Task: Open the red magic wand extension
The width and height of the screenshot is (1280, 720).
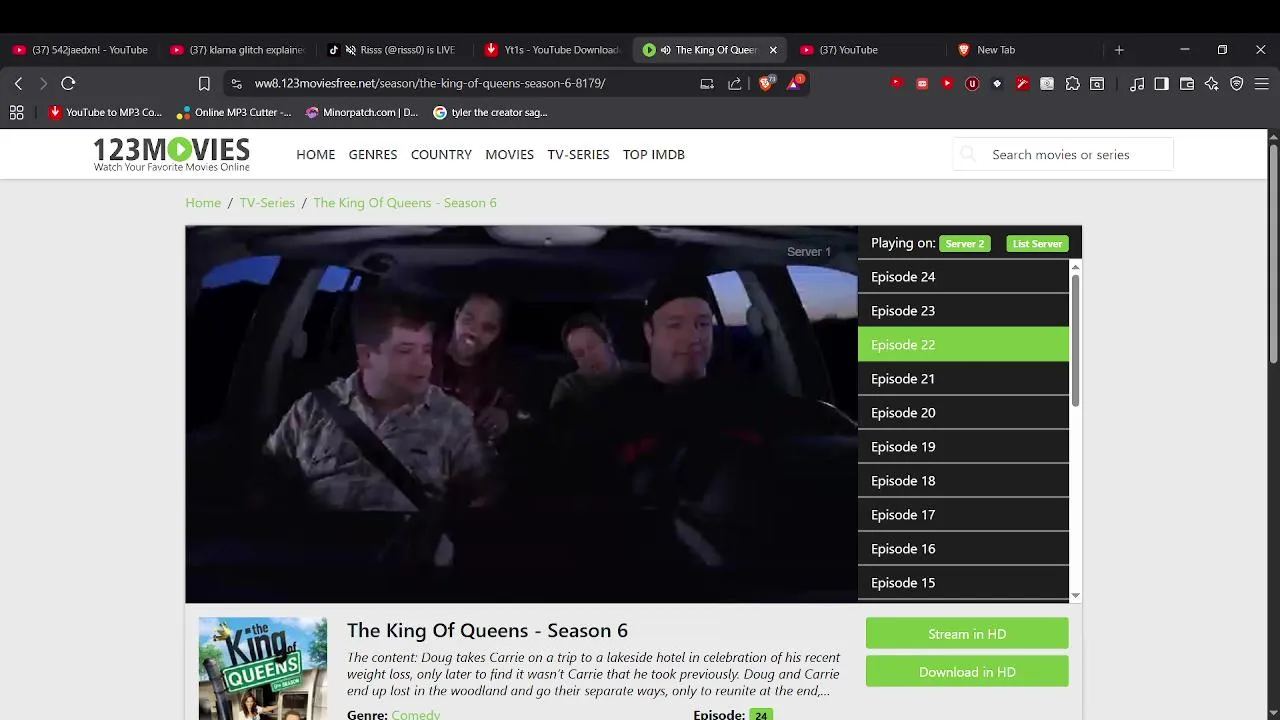Action: (1022, 84)
